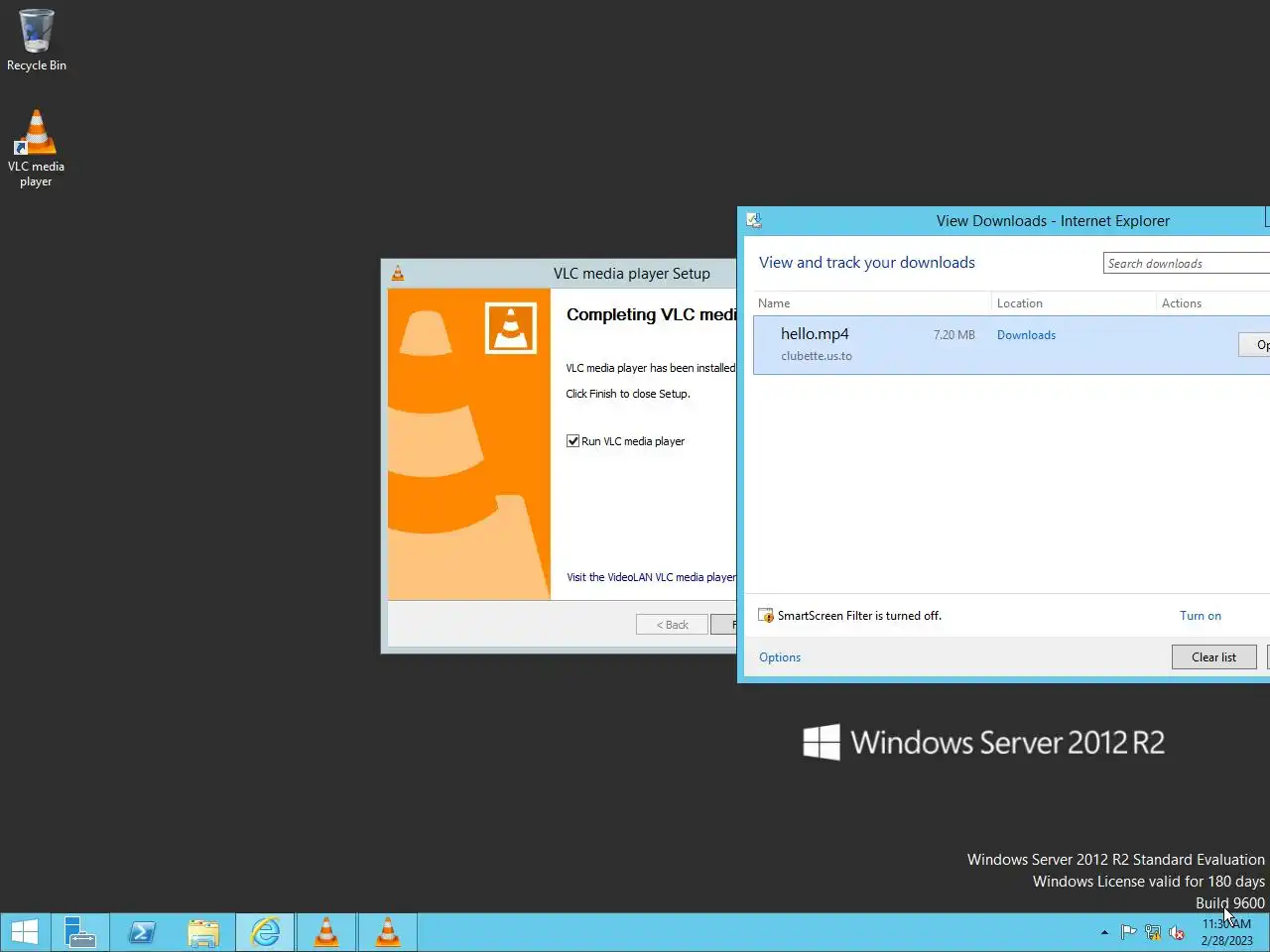Click the Clear list button

1213,657
